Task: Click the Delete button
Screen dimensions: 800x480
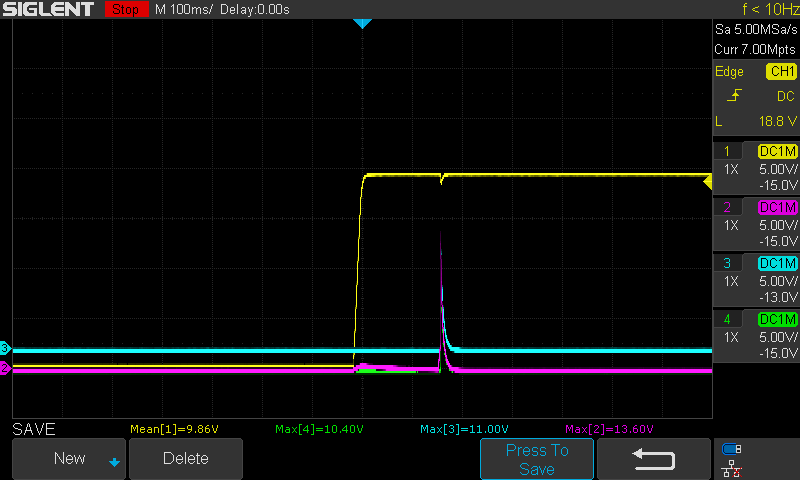Action: tap(186, 458)
